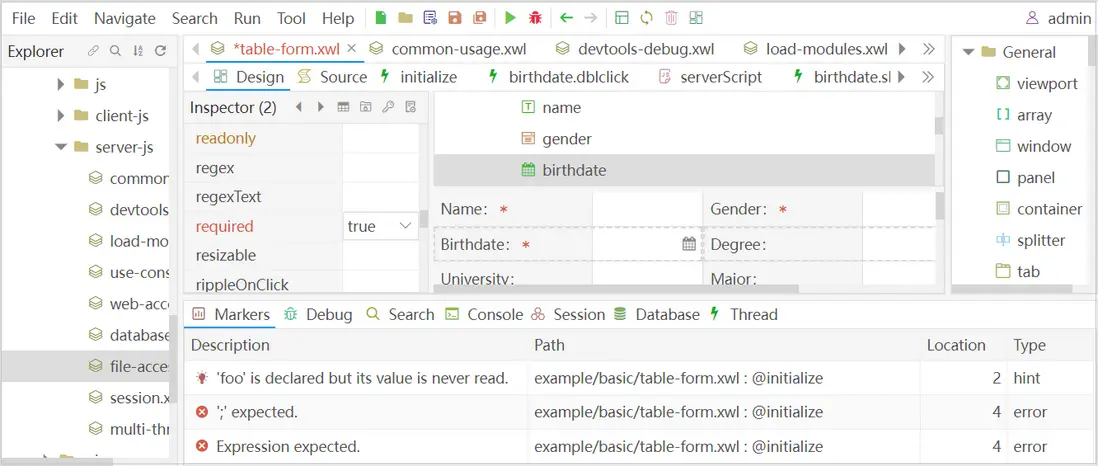Click the green New File icon
This screenshot has width=1098, height=466.
pos(381,18)
